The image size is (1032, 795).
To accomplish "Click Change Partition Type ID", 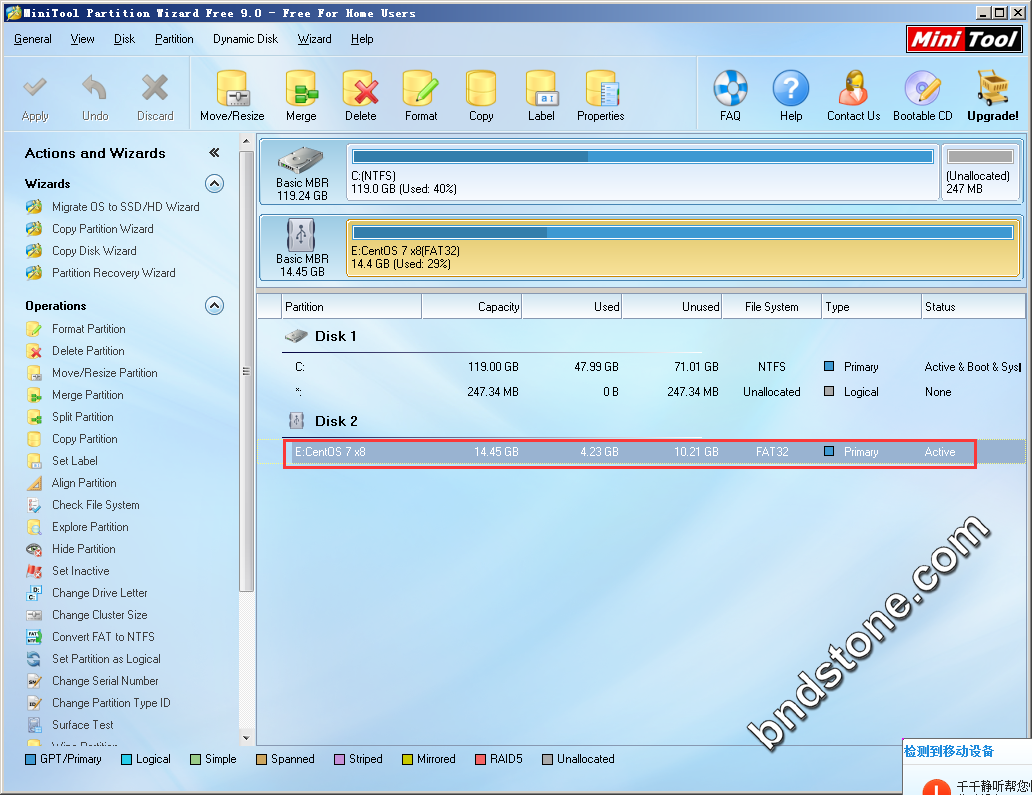I will point(111,703).
